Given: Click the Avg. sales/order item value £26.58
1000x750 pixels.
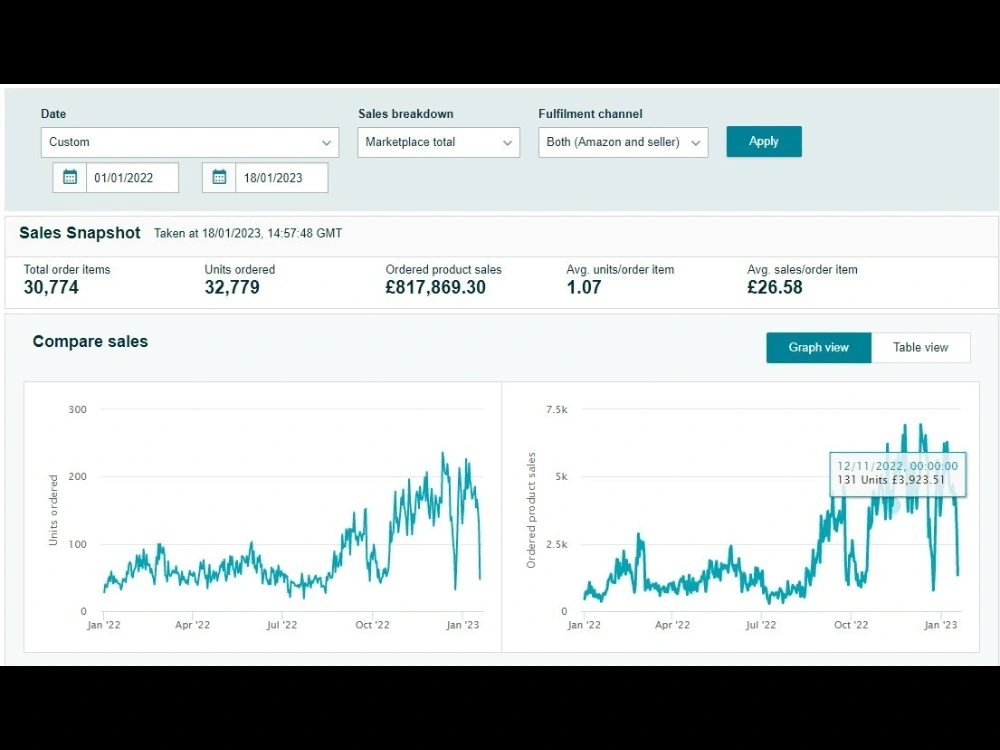Looking at the screenshot, I should 775,288.
